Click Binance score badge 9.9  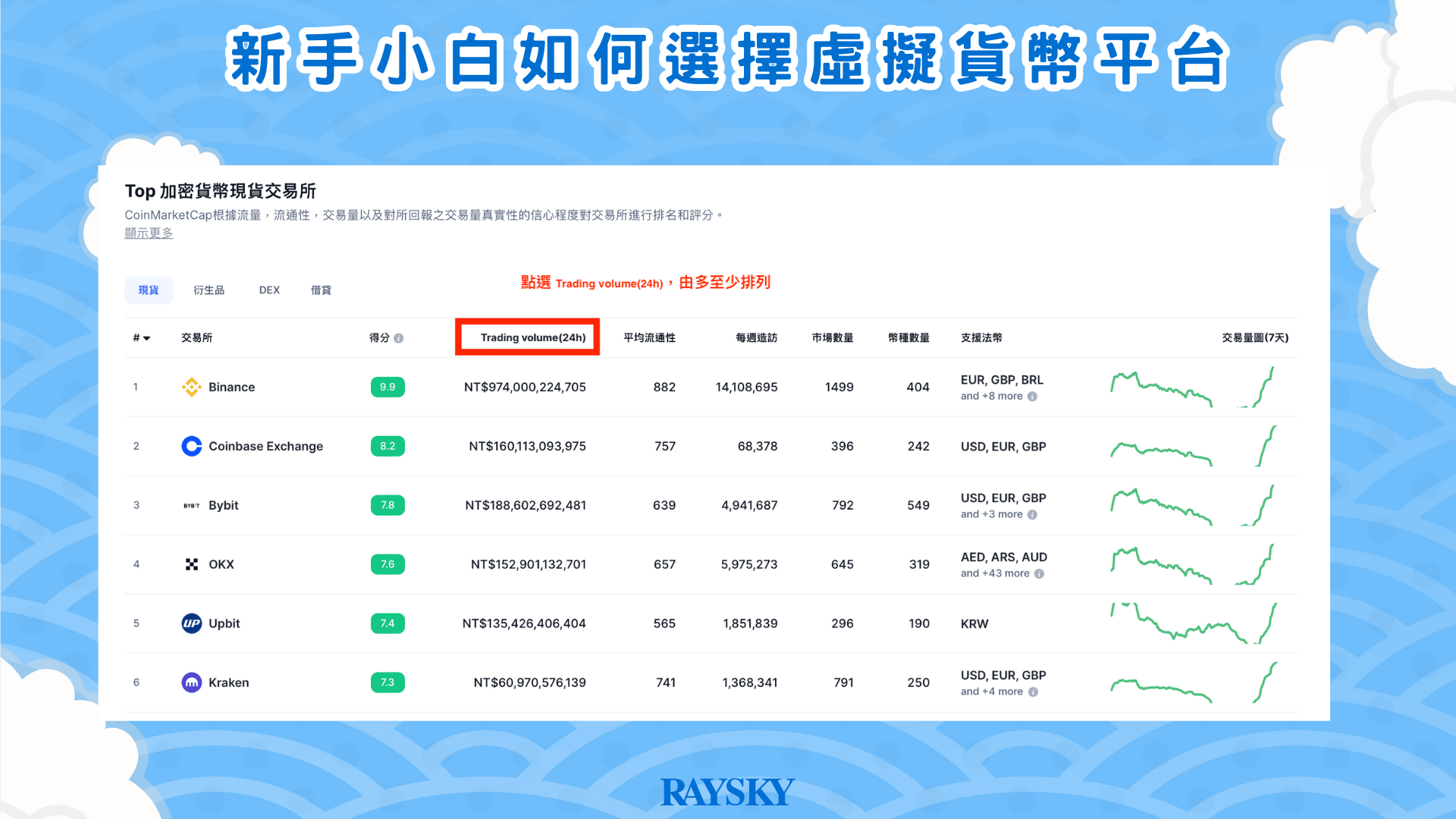coord(388,387)
